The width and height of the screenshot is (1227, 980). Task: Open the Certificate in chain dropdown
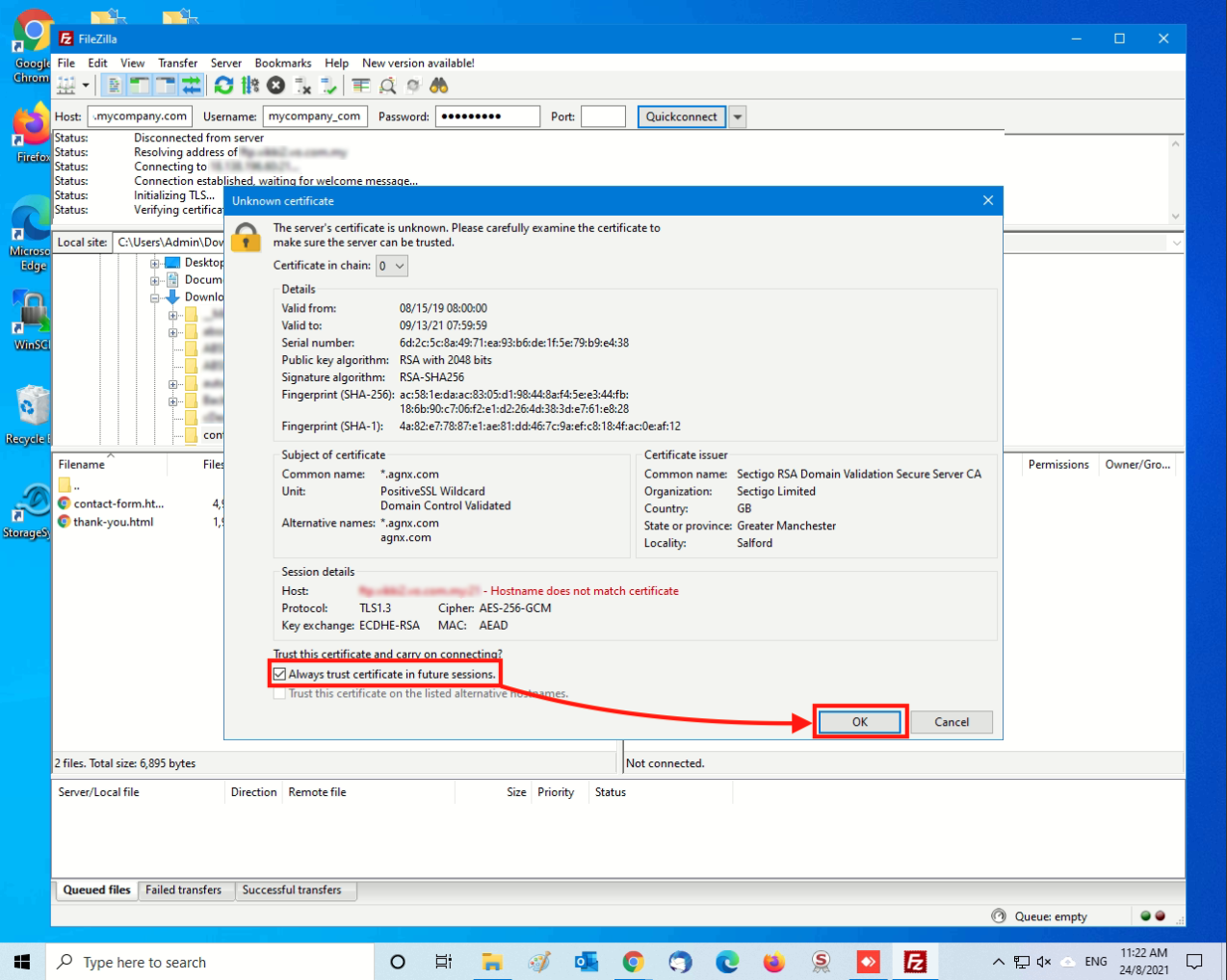pyautogui.click(x=391, y=266)
